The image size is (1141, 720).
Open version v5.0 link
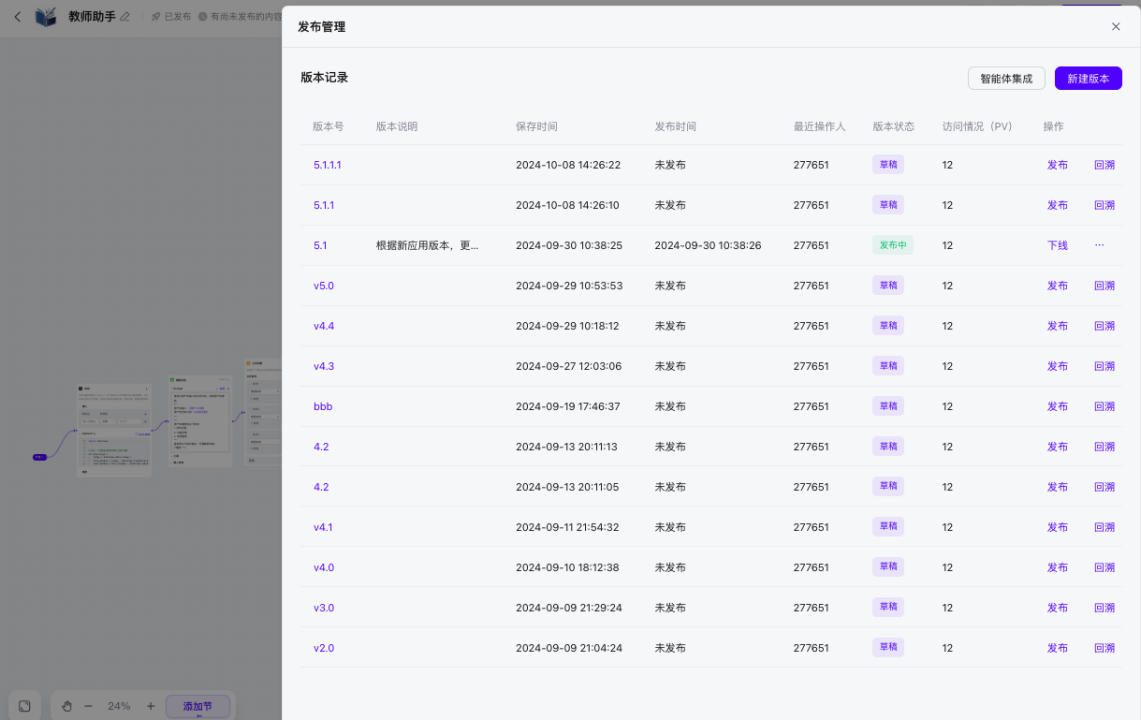(x=324, y=286)
